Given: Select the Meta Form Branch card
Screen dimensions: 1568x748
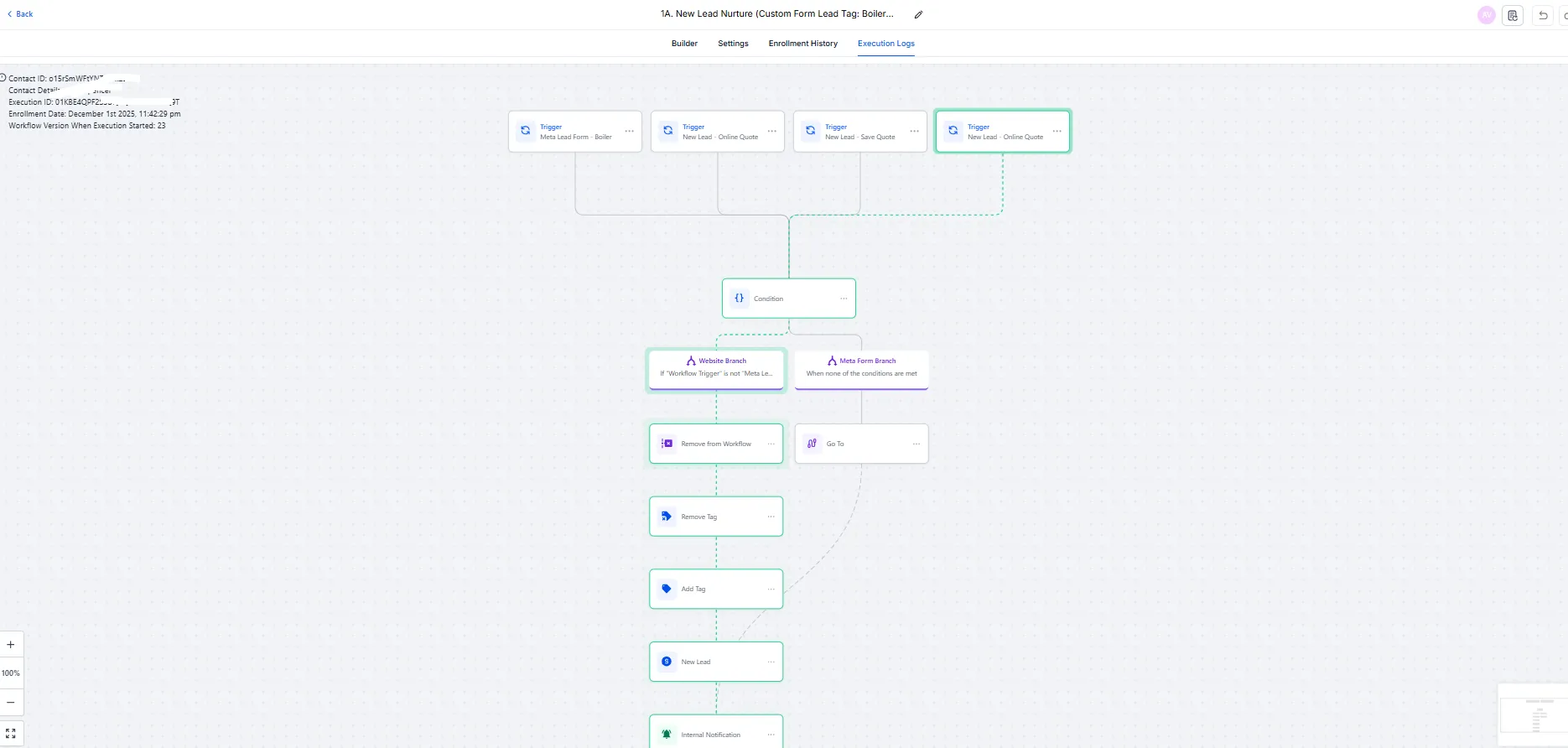Looking at the screenshot, I should tap(862, 369).
